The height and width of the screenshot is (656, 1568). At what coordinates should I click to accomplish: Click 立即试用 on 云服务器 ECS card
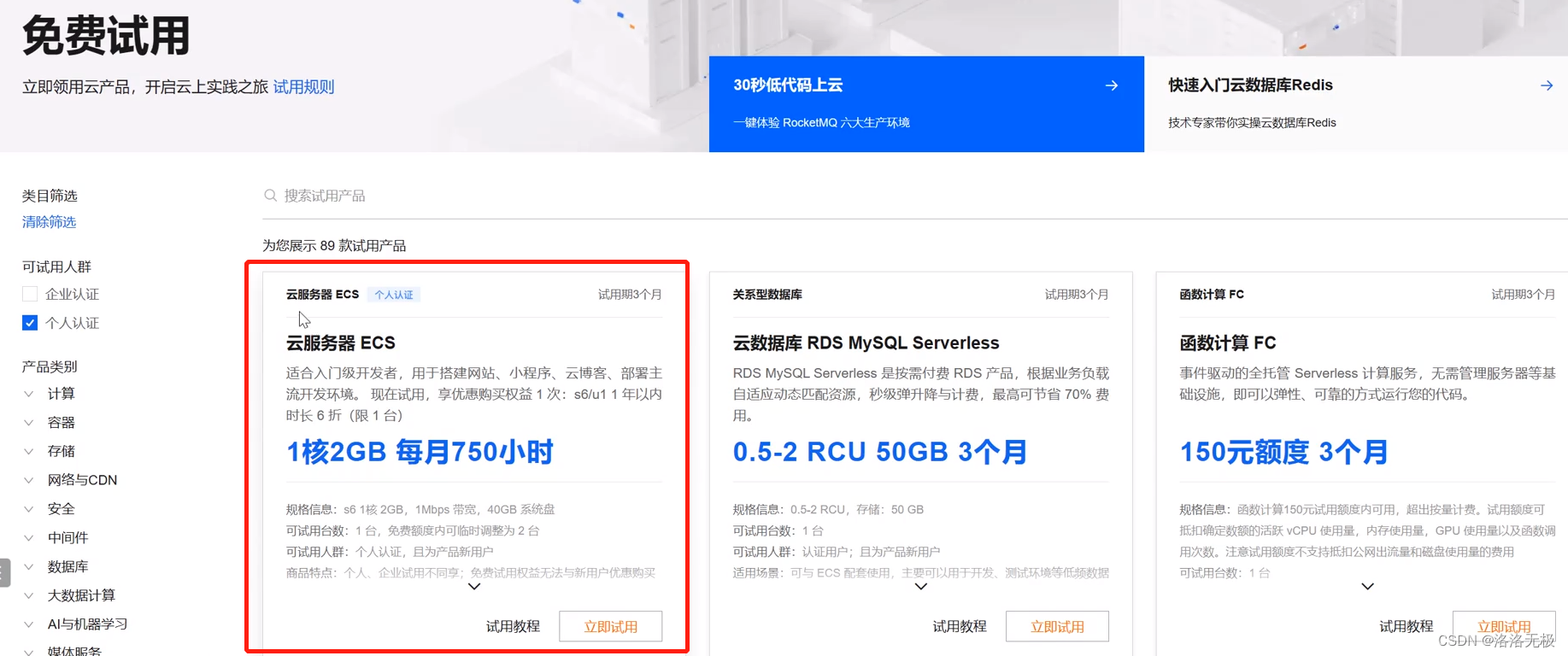click(x=611, y=626)
